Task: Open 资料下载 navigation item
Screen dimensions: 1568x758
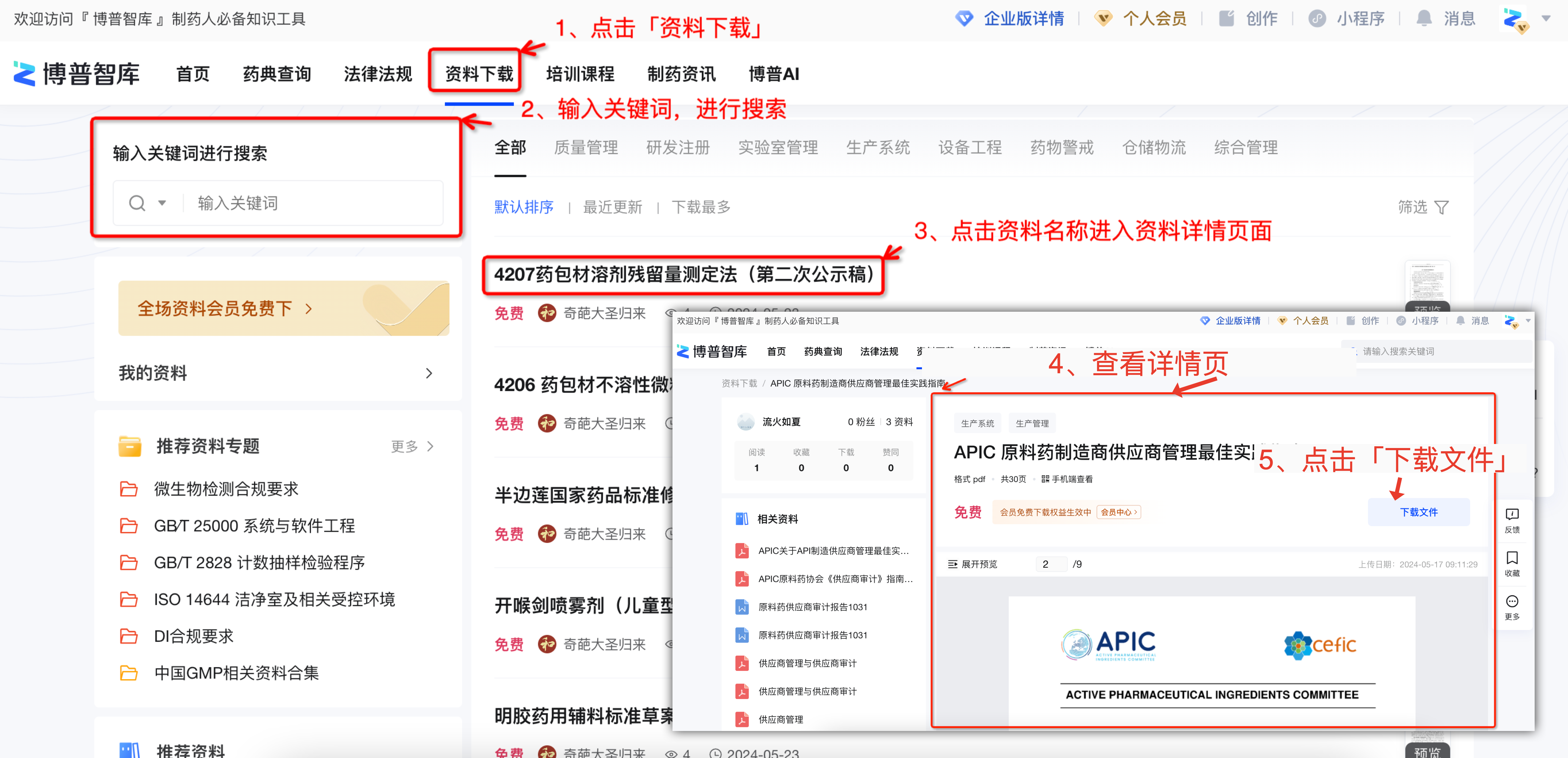Action: 479,74
